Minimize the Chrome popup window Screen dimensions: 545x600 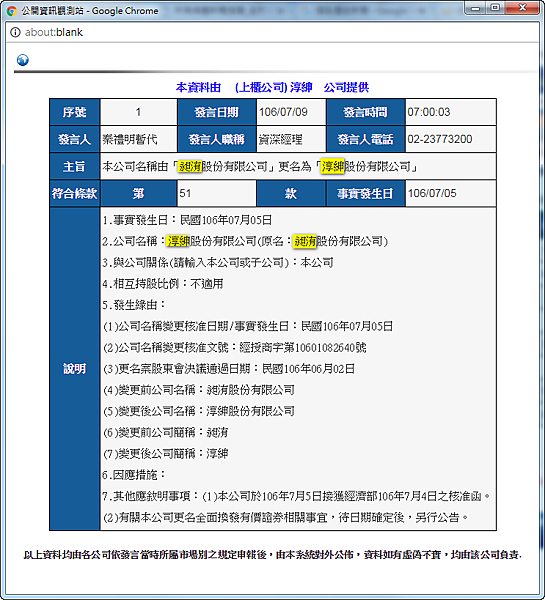476,8
